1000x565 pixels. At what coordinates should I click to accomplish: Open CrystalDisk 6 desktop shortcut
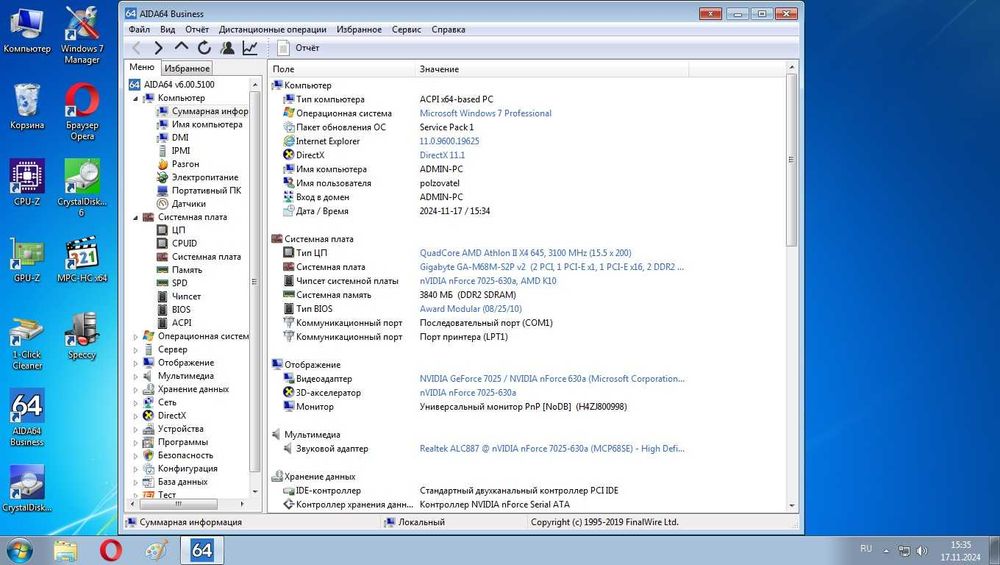click(82, 187)
